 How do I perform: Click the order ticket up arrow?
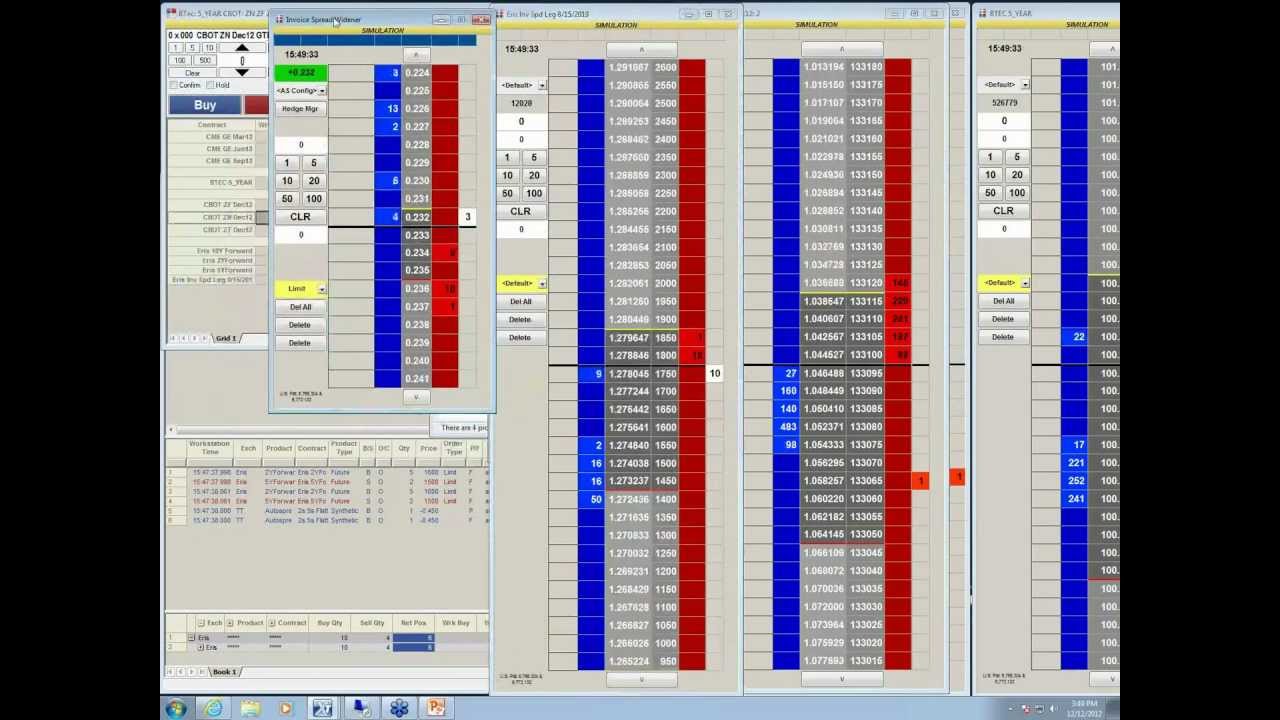242,48
